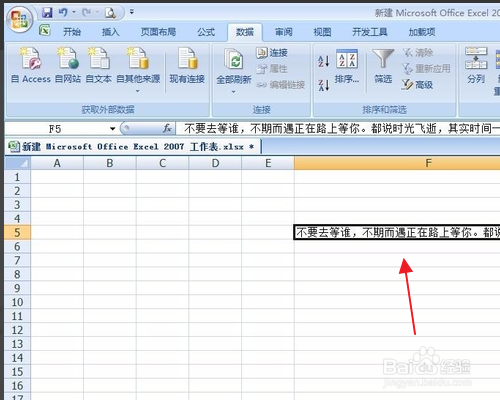Click the 获取外部数据 group label
The width and height of the screenshot is (500, 400).
(x=108, y=110)
